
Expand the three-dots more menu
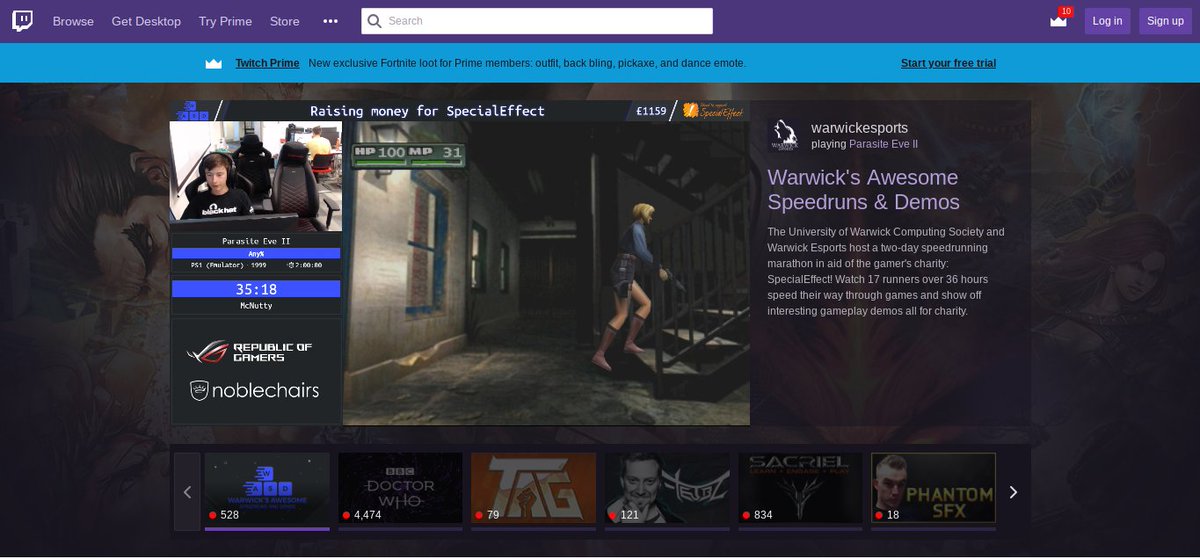click(331, 21)
